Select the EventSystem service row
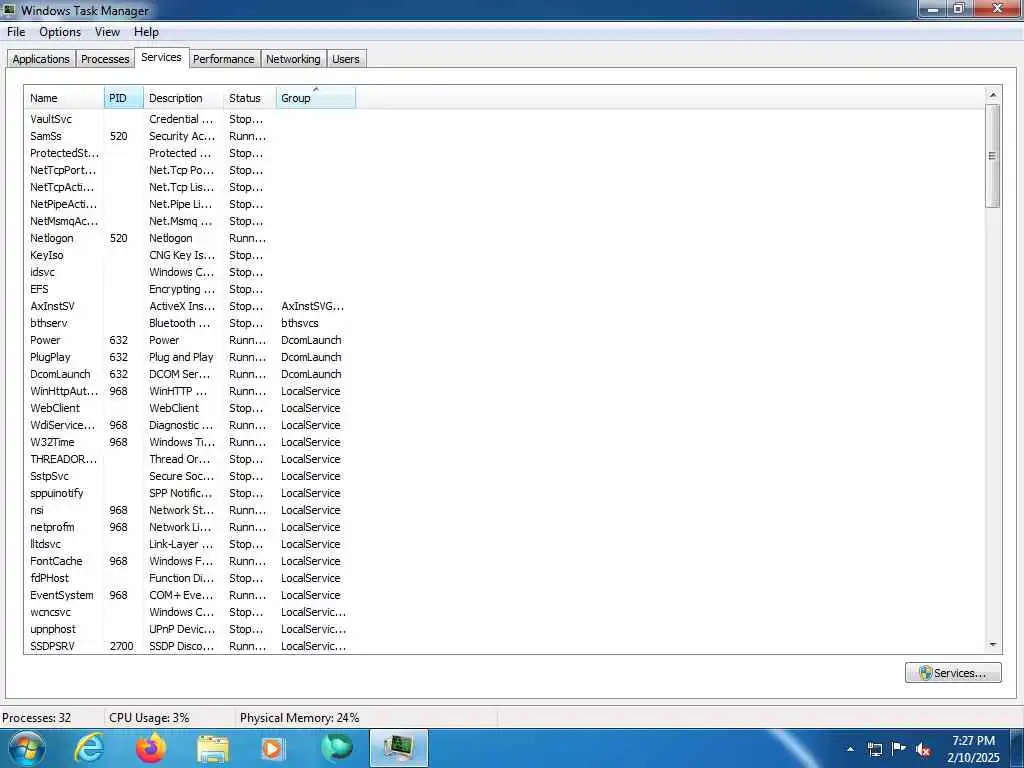The width and height of the screenshot is (1024, 768). click(189, 595)
